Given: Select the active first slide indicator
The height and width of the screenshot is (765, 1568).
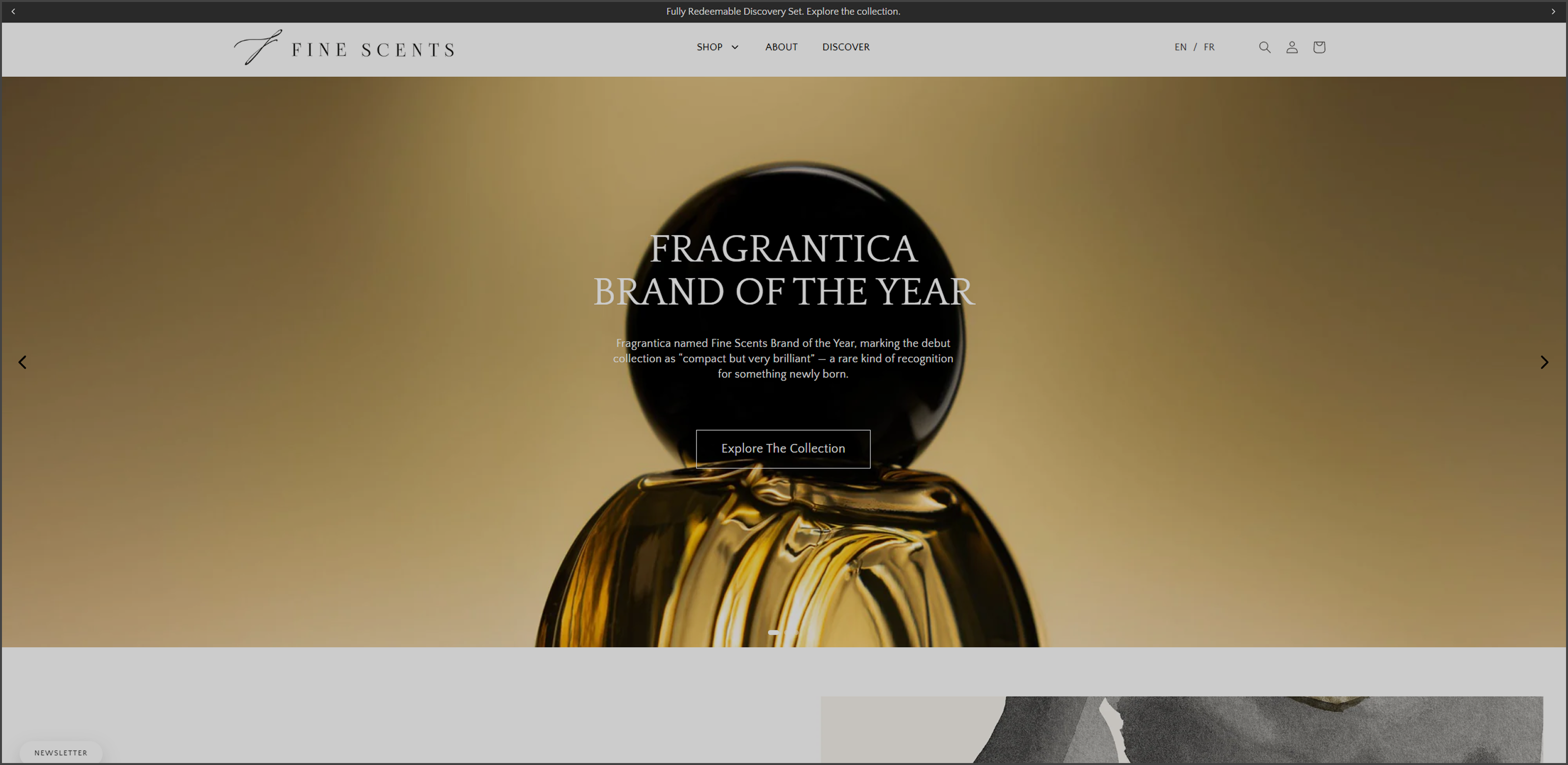Looking at the screenshot, I should 773,632.
